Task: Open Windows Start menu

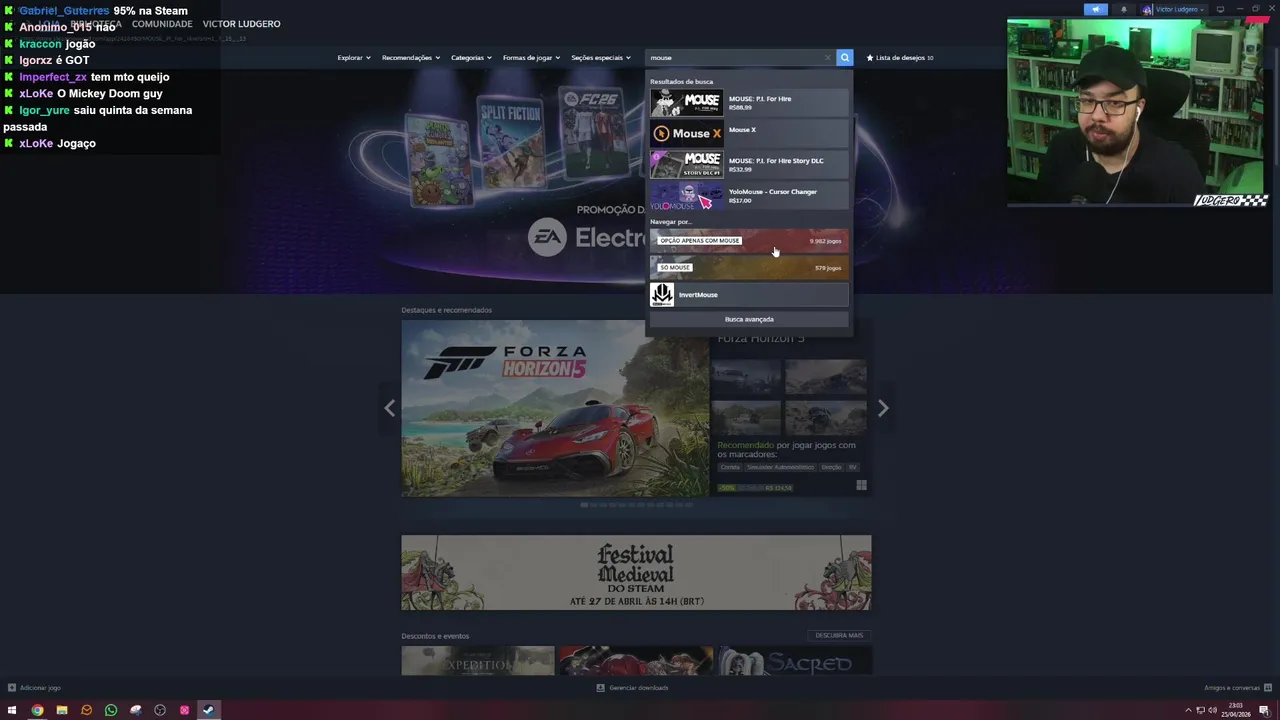Action: 12,711
